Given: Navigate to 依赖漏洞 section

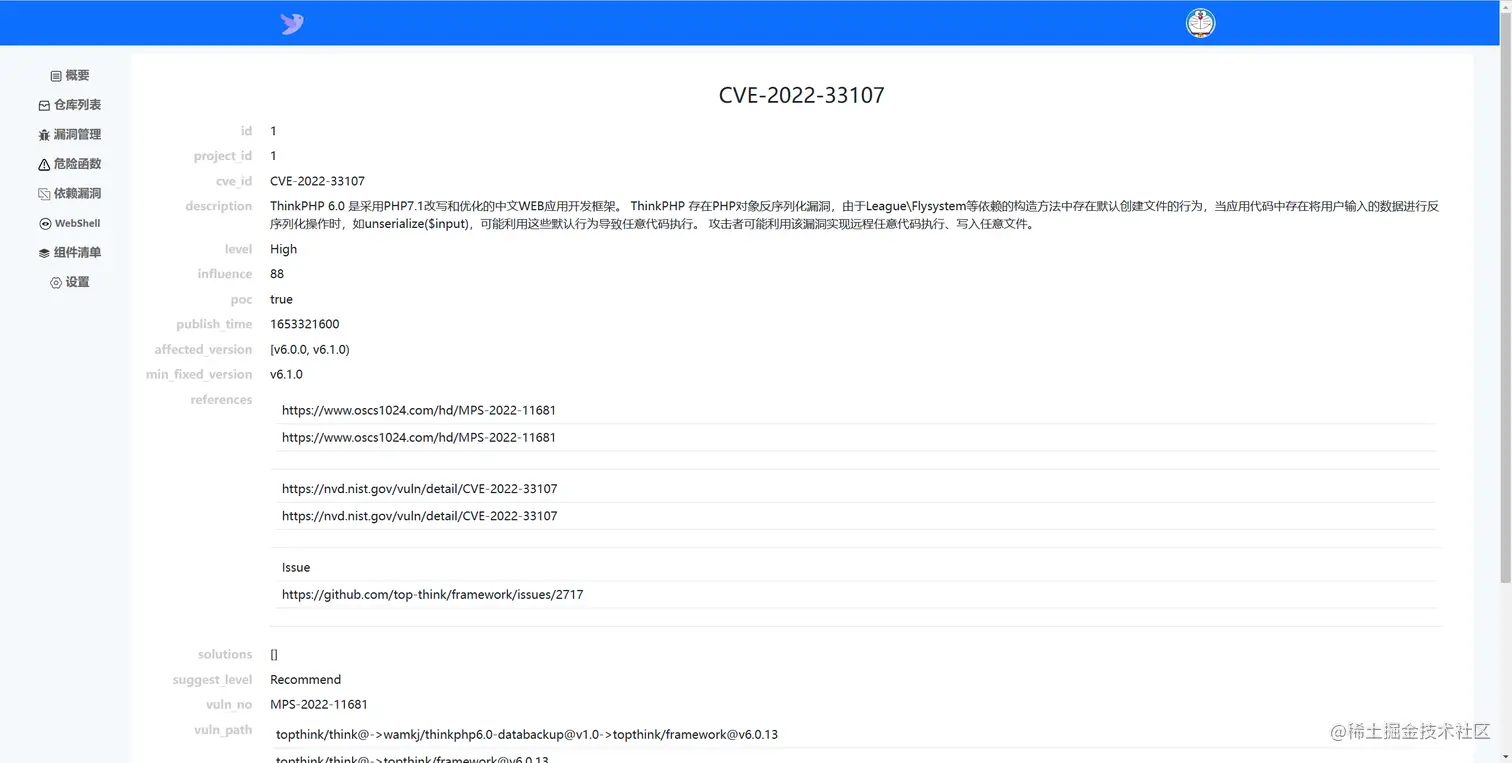Looking at the screenshot, I should click(x=69, y=194).
